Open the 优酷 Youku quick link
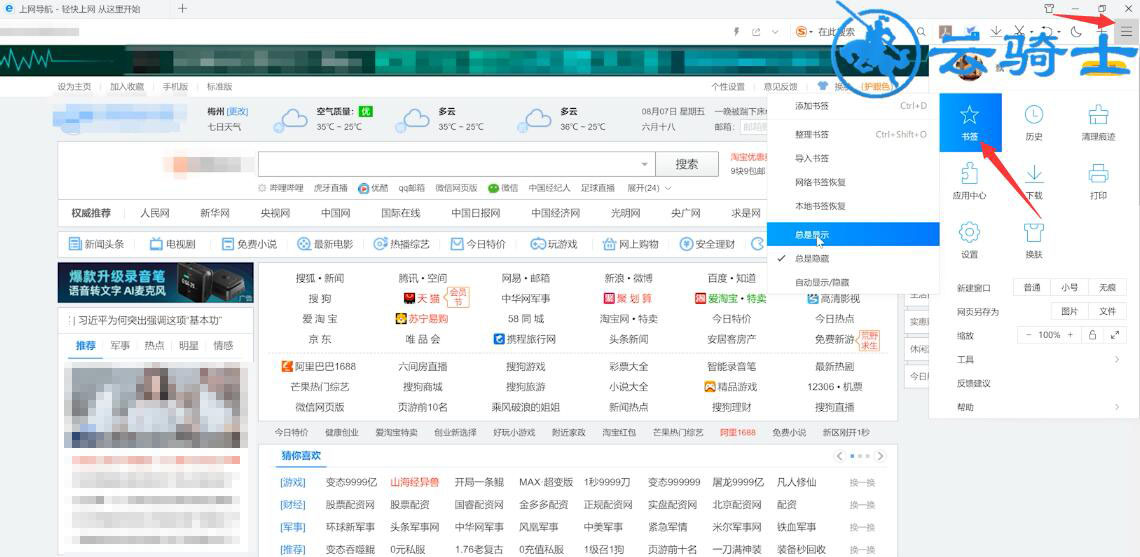 click(373, 188)
